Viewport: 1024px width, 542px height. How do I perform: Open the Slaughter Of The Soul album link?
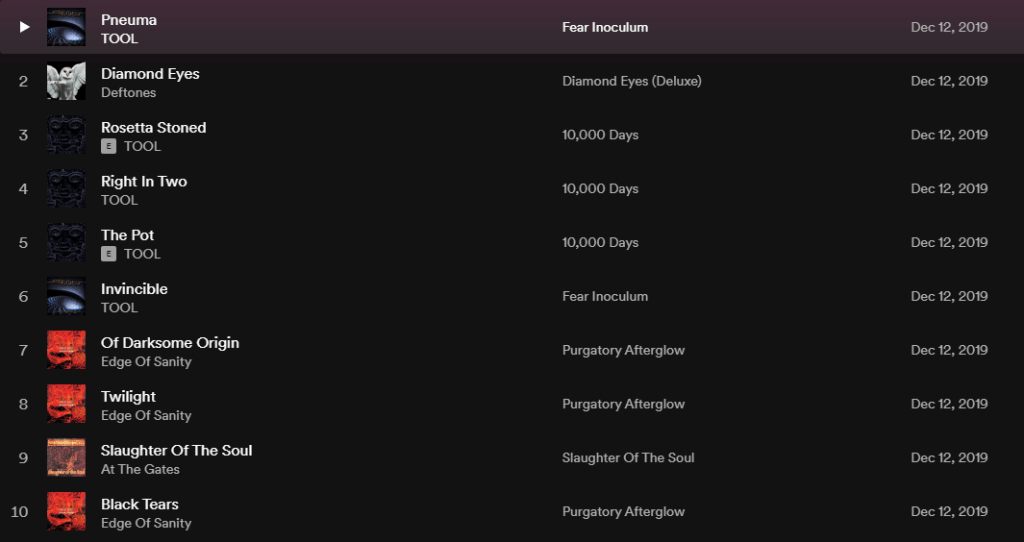(x=628, y=458)
